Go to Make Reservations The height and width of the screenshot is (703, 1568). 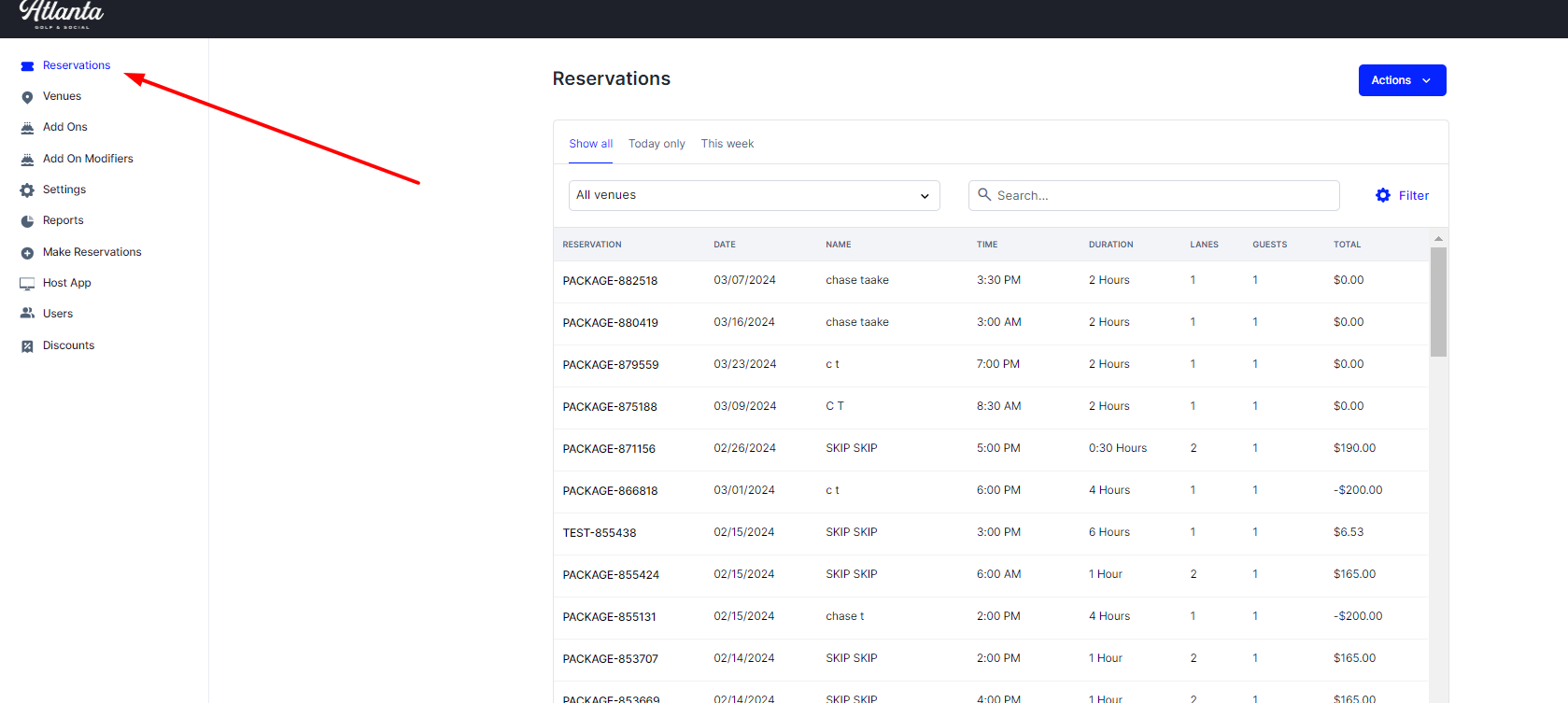tap(92, 252)
